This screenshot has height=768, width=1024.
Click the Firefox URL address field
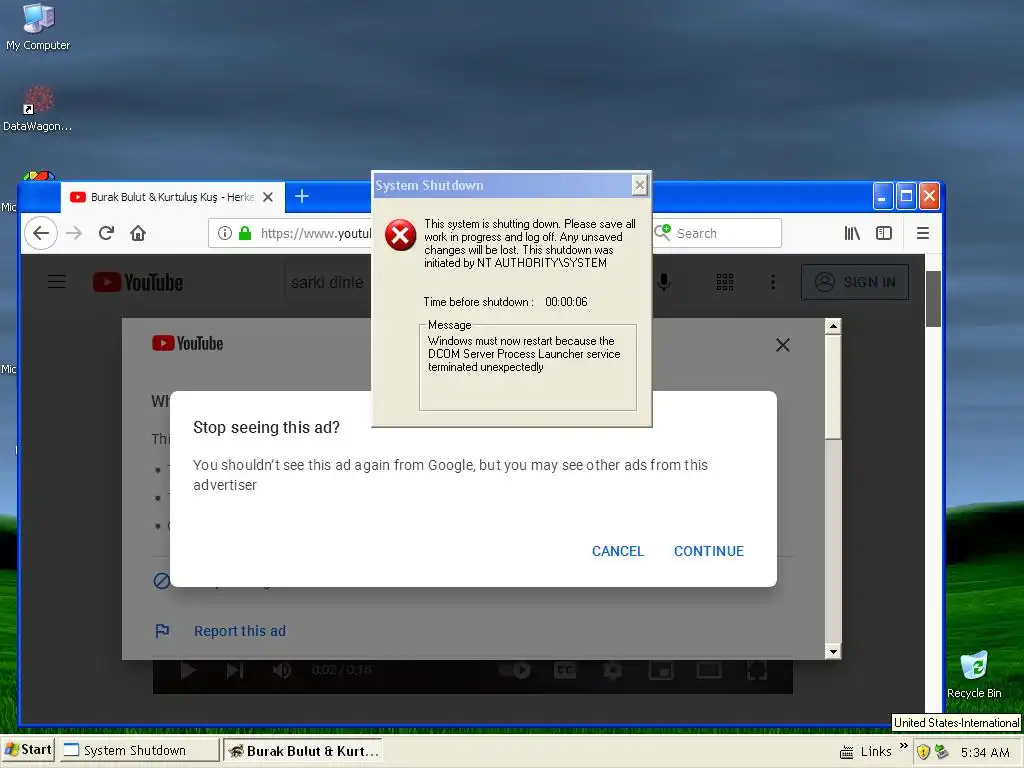coord(315,233)
